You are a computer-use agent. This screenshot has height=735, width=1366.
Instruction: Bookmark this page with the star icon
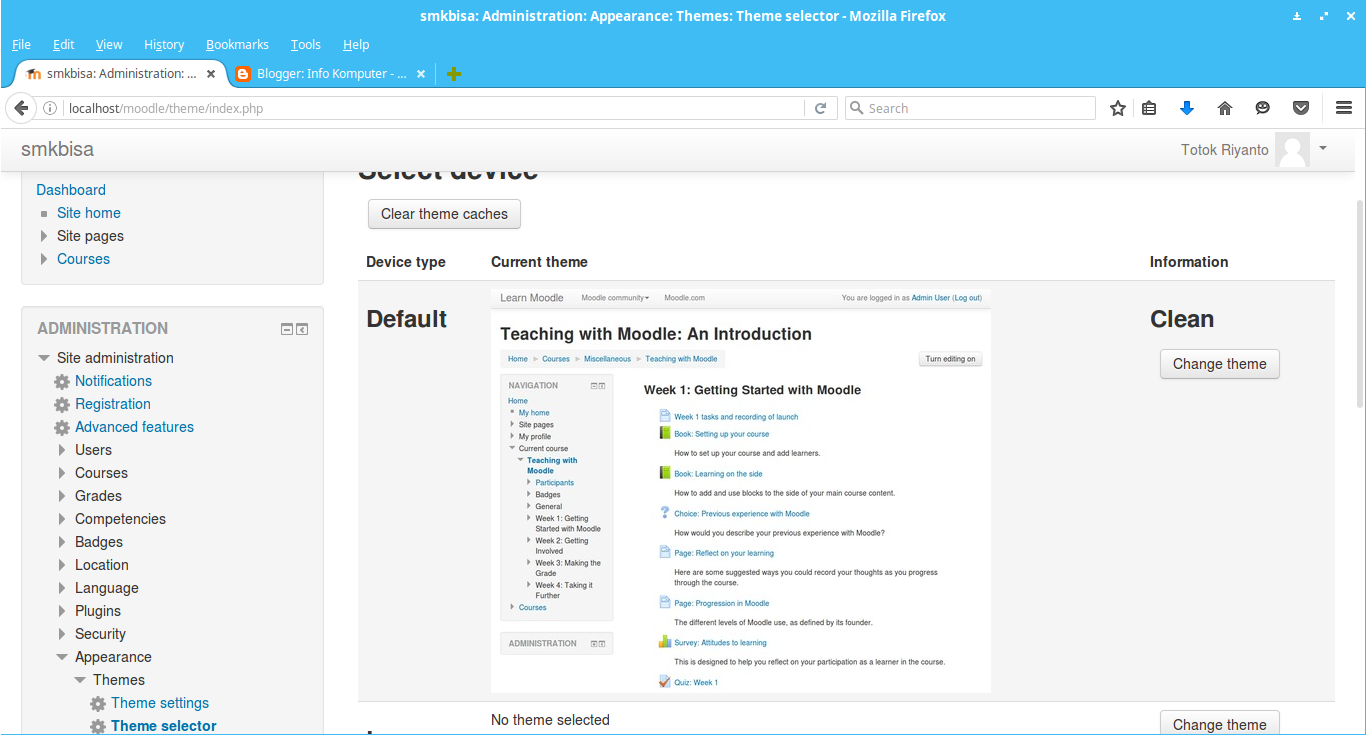pyautogui.click(x=1118, y=108)
